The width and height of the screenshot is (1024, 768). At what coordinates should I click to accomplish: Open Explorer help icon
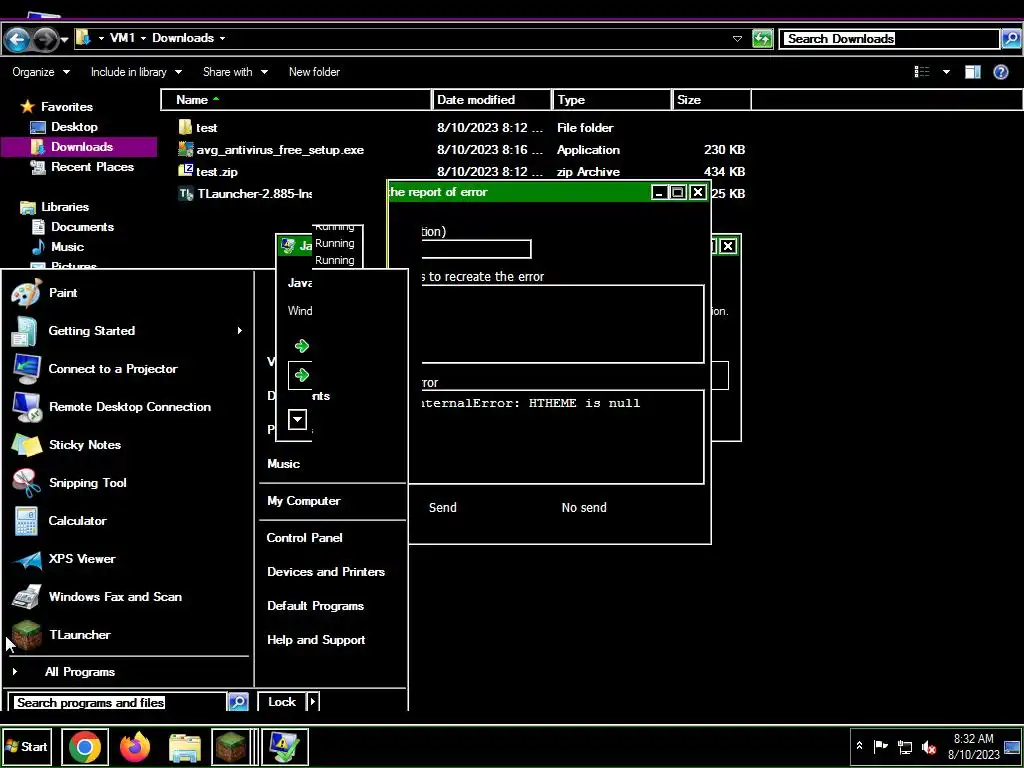[x=1000, y=72]
